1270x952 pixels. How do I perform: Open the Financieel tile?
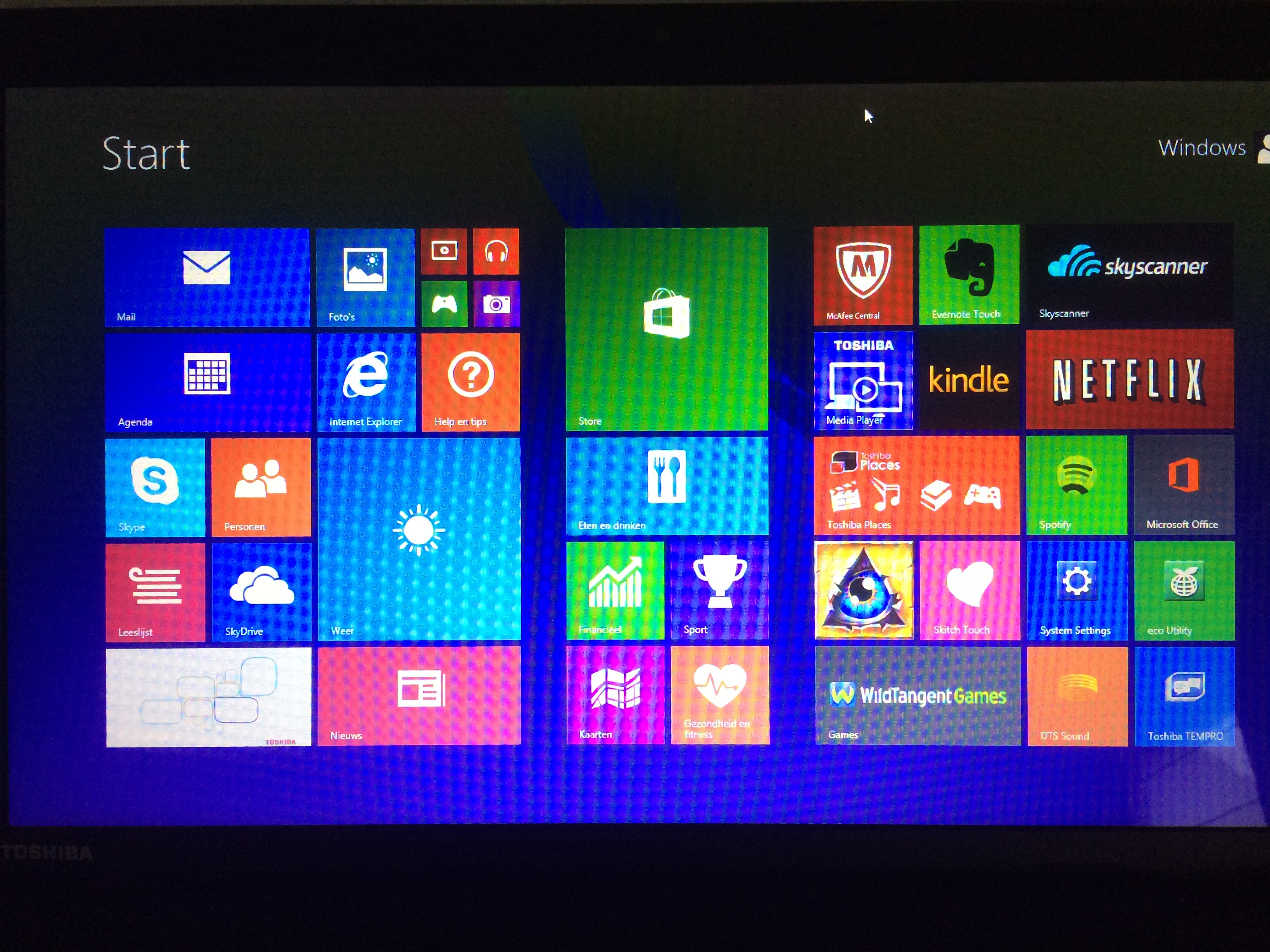click(616, 591)
